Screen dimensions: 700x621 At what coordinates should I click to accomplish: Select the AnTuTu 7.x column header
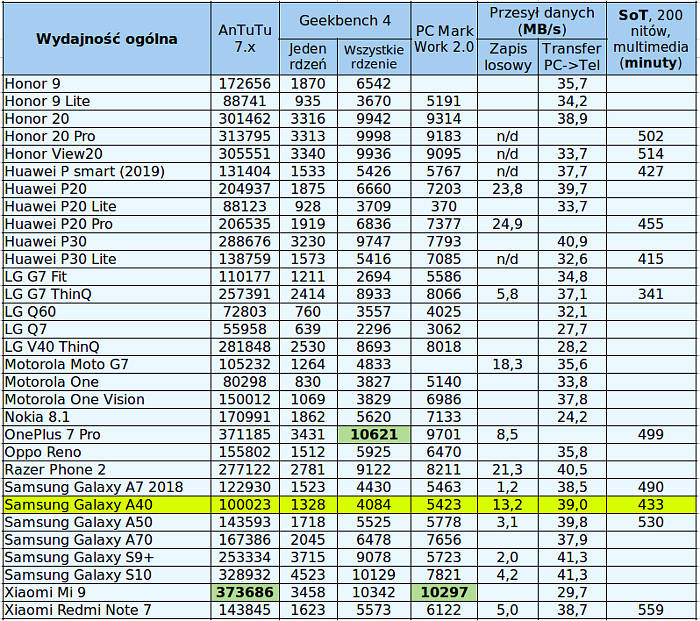point(244,39)
